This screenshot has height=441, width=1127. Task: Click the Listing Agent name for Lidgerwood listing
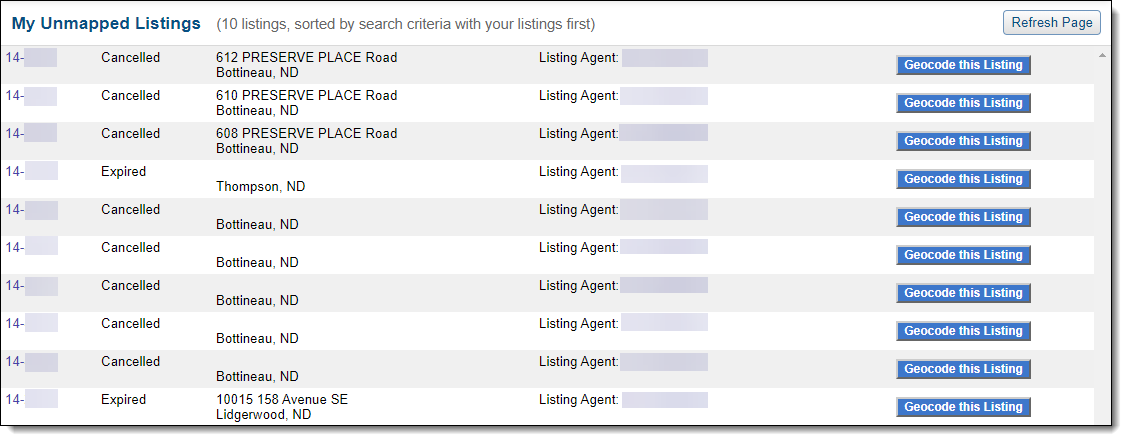[x=664, y=400]
